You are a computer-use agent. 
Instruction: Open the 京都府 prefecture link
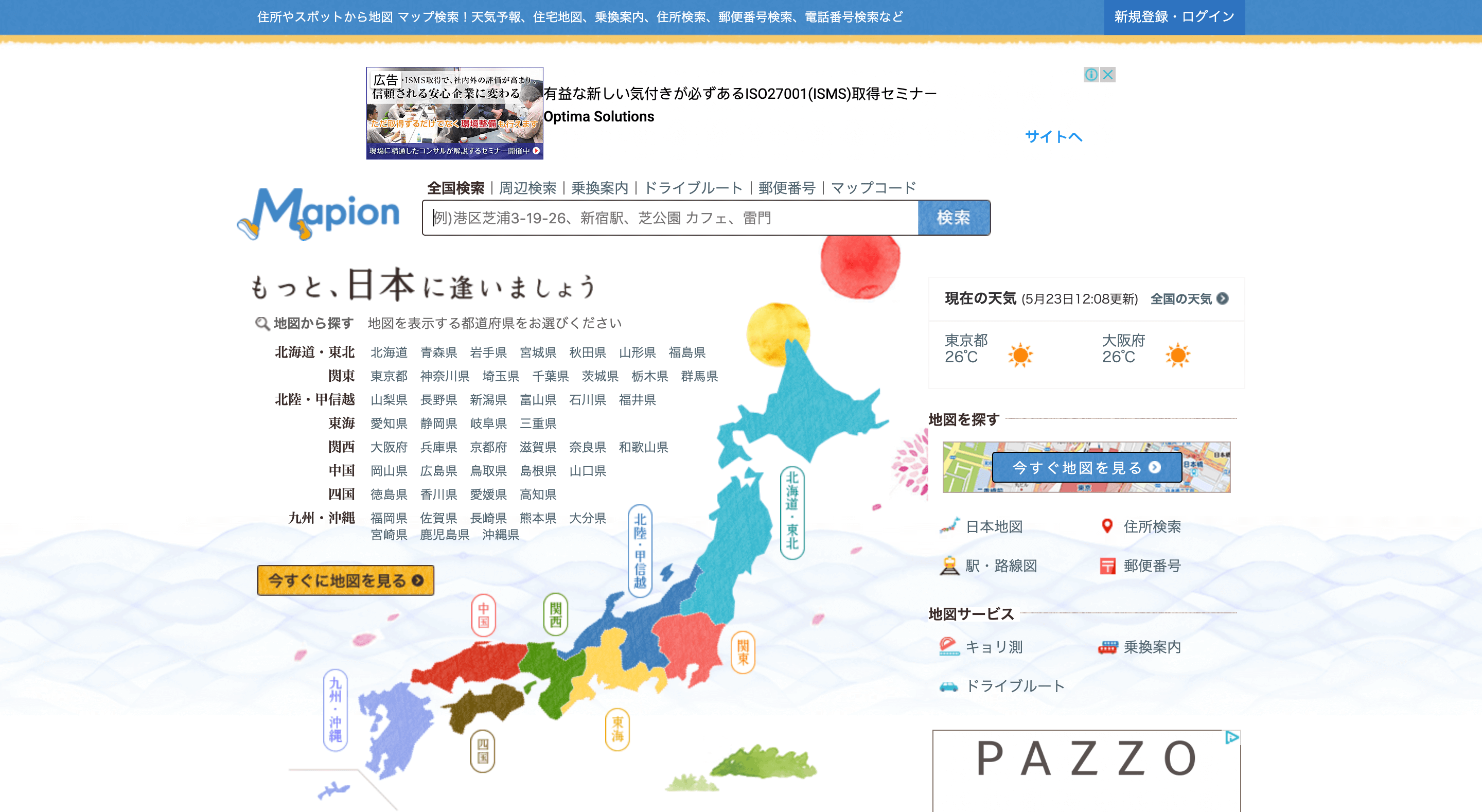(x=488, y=447)
